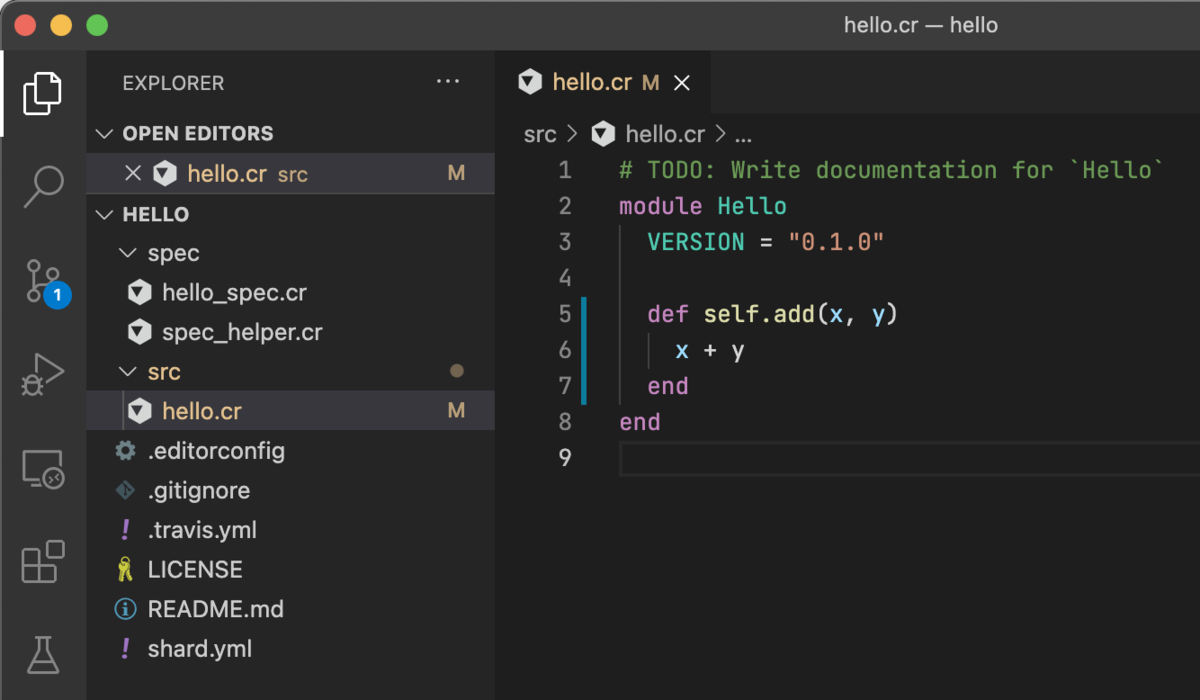Collapse the Open Editors section
The width and height of the screenshot is (1200, 700).
105,134
